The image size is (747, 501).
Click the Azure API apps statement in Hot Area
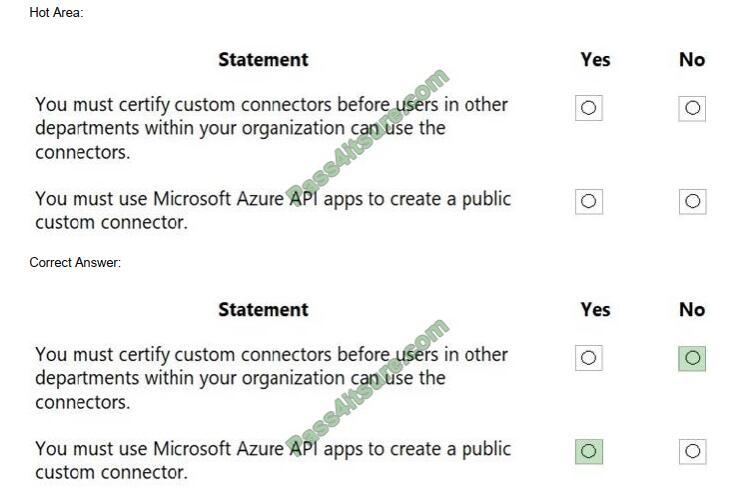pos(273,210)
